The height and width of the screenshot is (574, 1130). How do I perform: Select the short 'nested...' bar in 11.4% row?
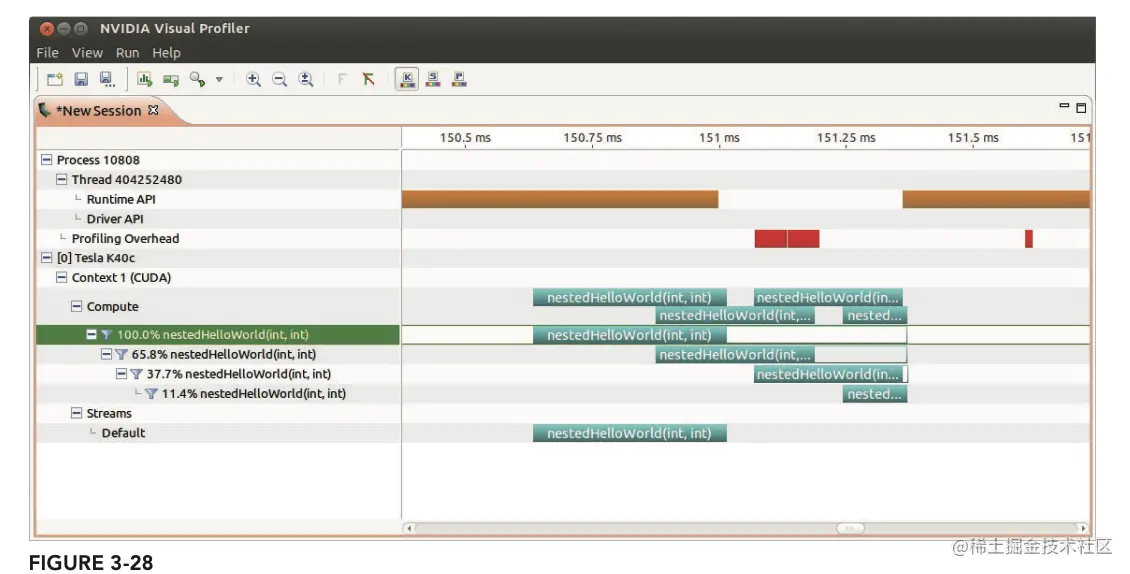(875, 394)
